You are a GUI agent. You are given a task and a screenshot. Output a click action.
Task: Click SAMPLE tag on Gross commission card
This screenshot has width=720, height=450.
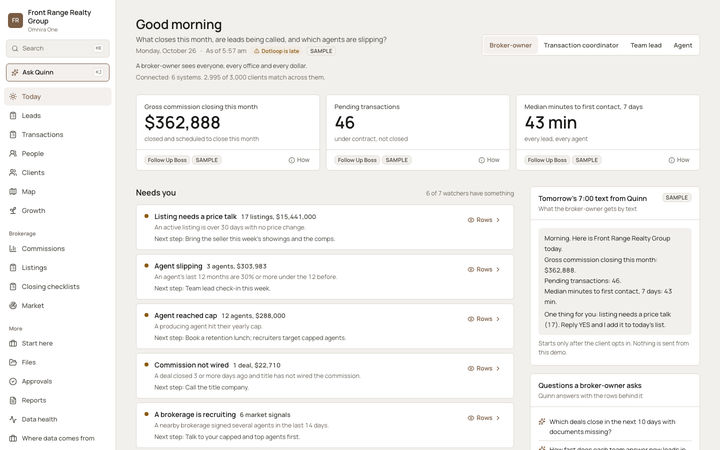click(x=207, y=160)
